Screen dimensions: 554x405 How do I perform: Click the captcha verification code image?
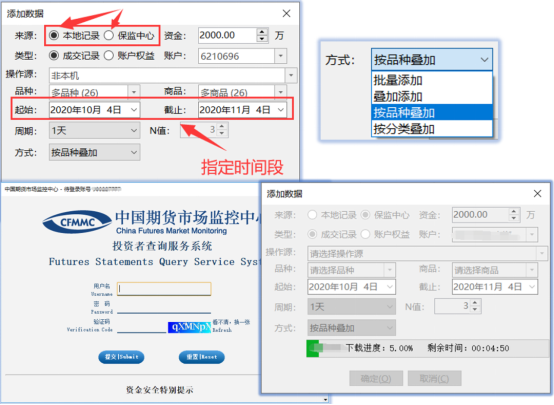[x=189, y=327]
